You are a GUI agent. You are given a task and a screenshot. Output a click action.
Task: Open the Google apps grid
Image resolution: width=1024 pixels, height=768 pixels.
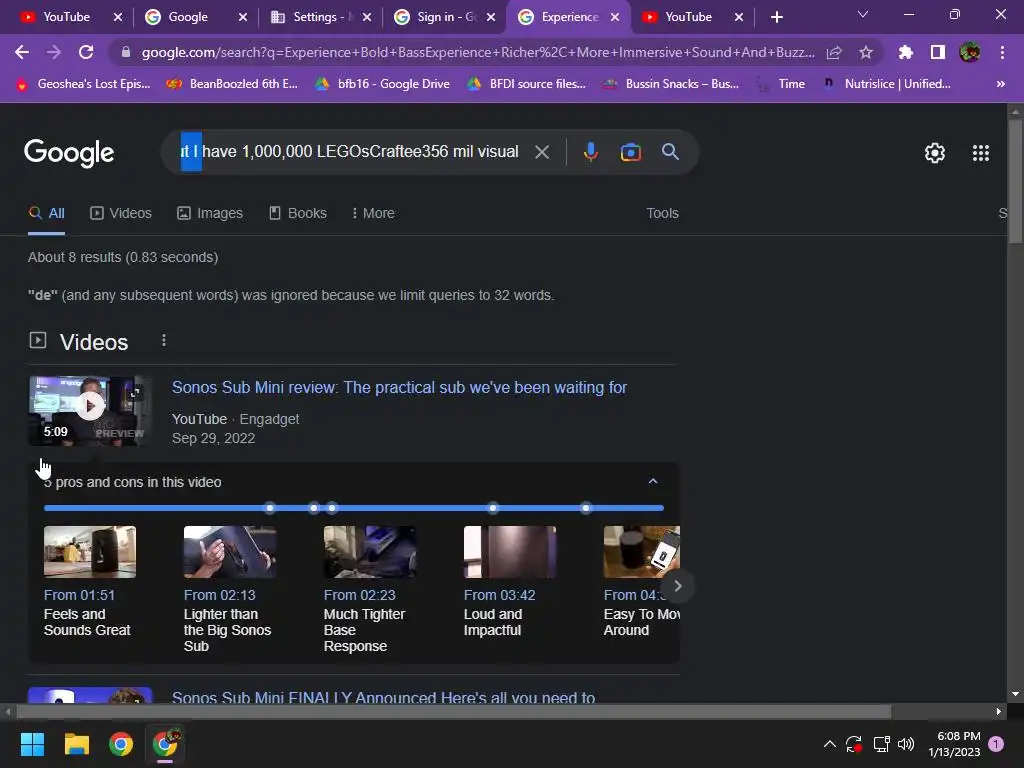tap(980, 153)
